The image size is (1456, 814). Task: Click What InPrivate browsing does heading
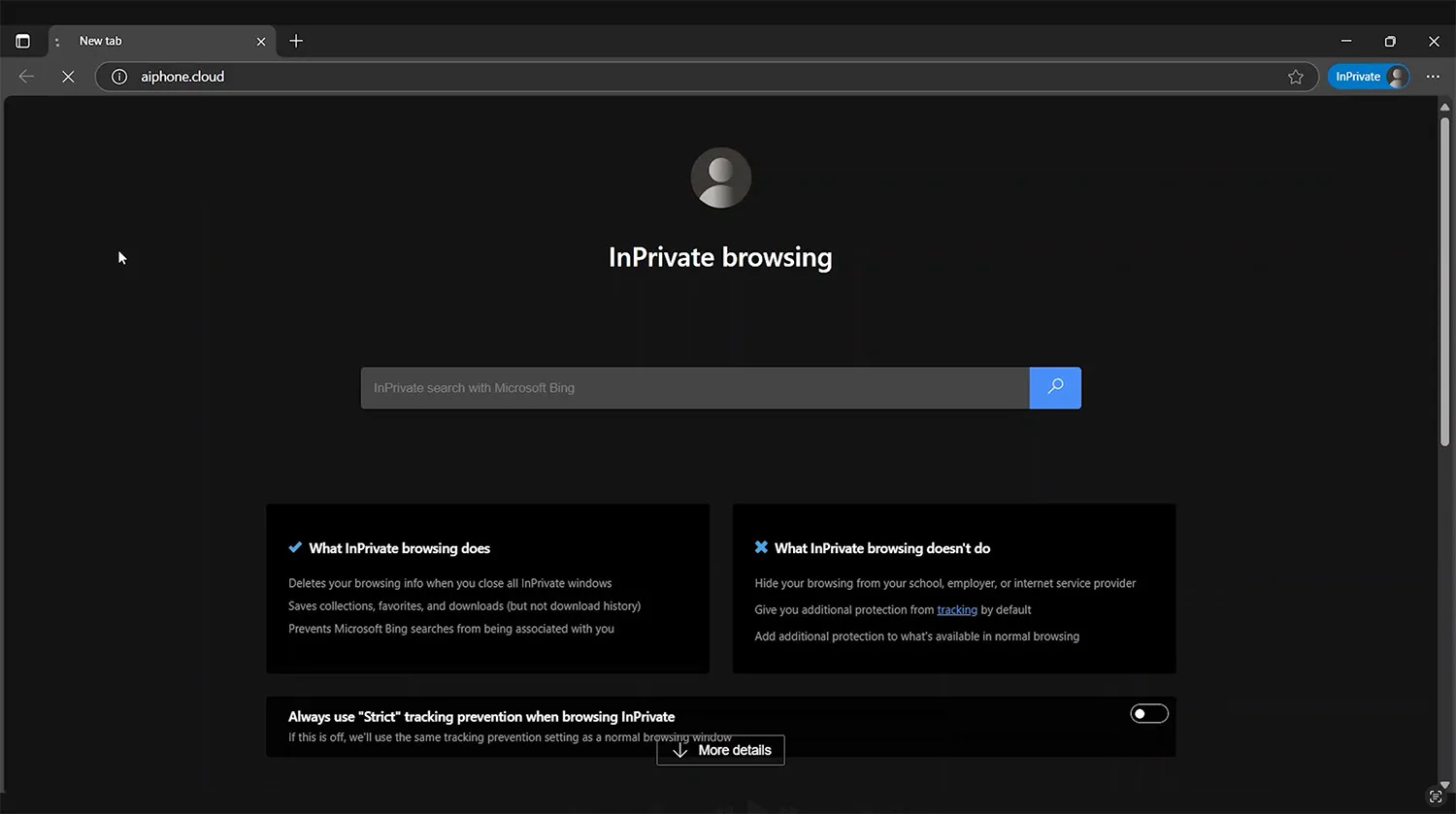click(399, 548)
